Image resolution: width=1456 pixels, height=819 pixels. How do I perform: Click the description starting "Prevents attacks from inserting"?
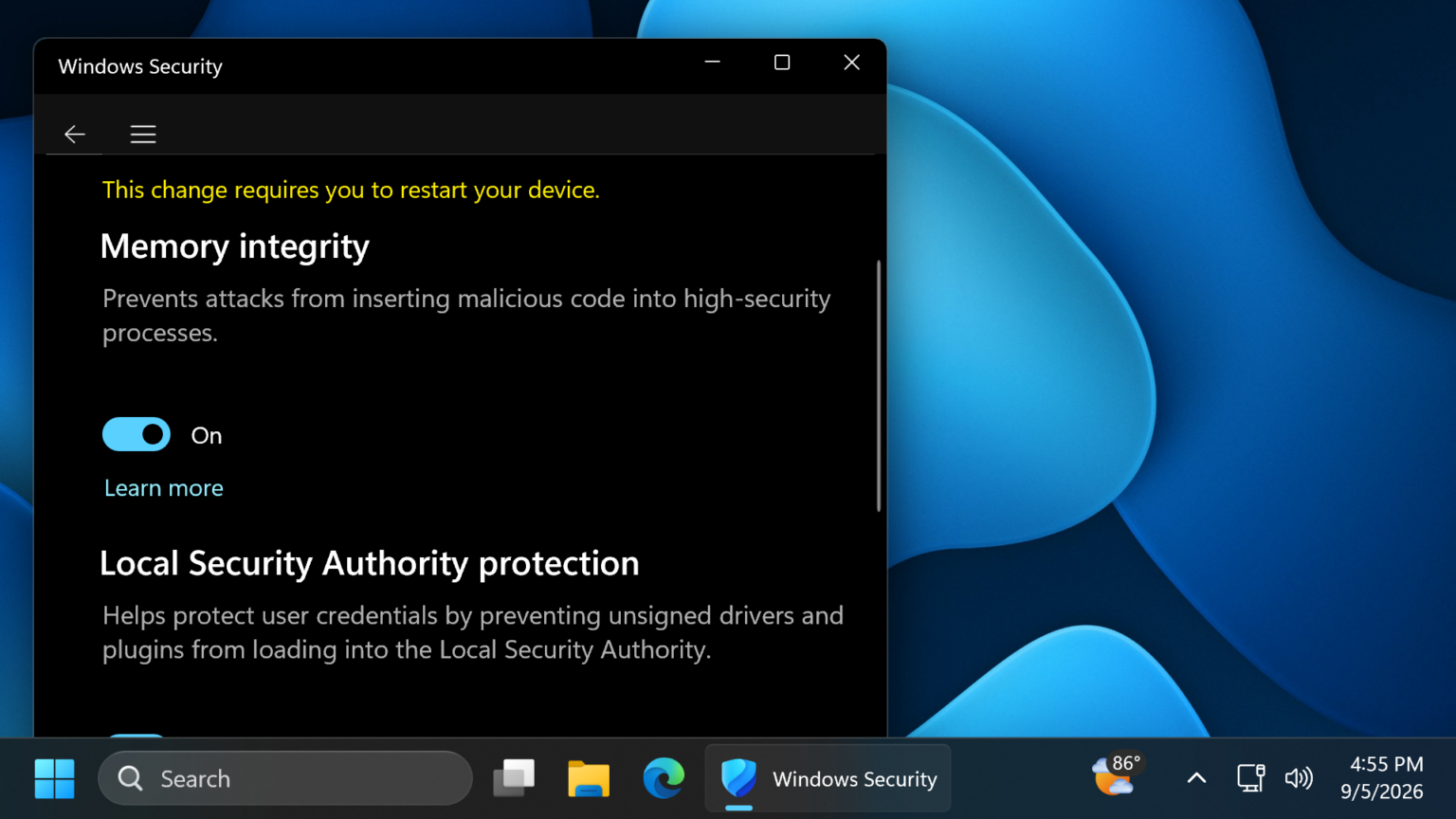pyautogui.click(x=466, y=316)
